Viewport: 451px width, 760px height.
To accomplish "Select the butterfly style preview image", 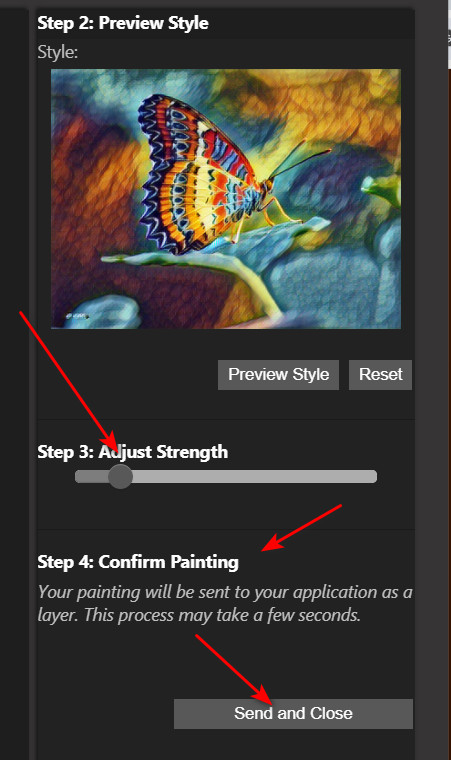I will coord(226,199).
